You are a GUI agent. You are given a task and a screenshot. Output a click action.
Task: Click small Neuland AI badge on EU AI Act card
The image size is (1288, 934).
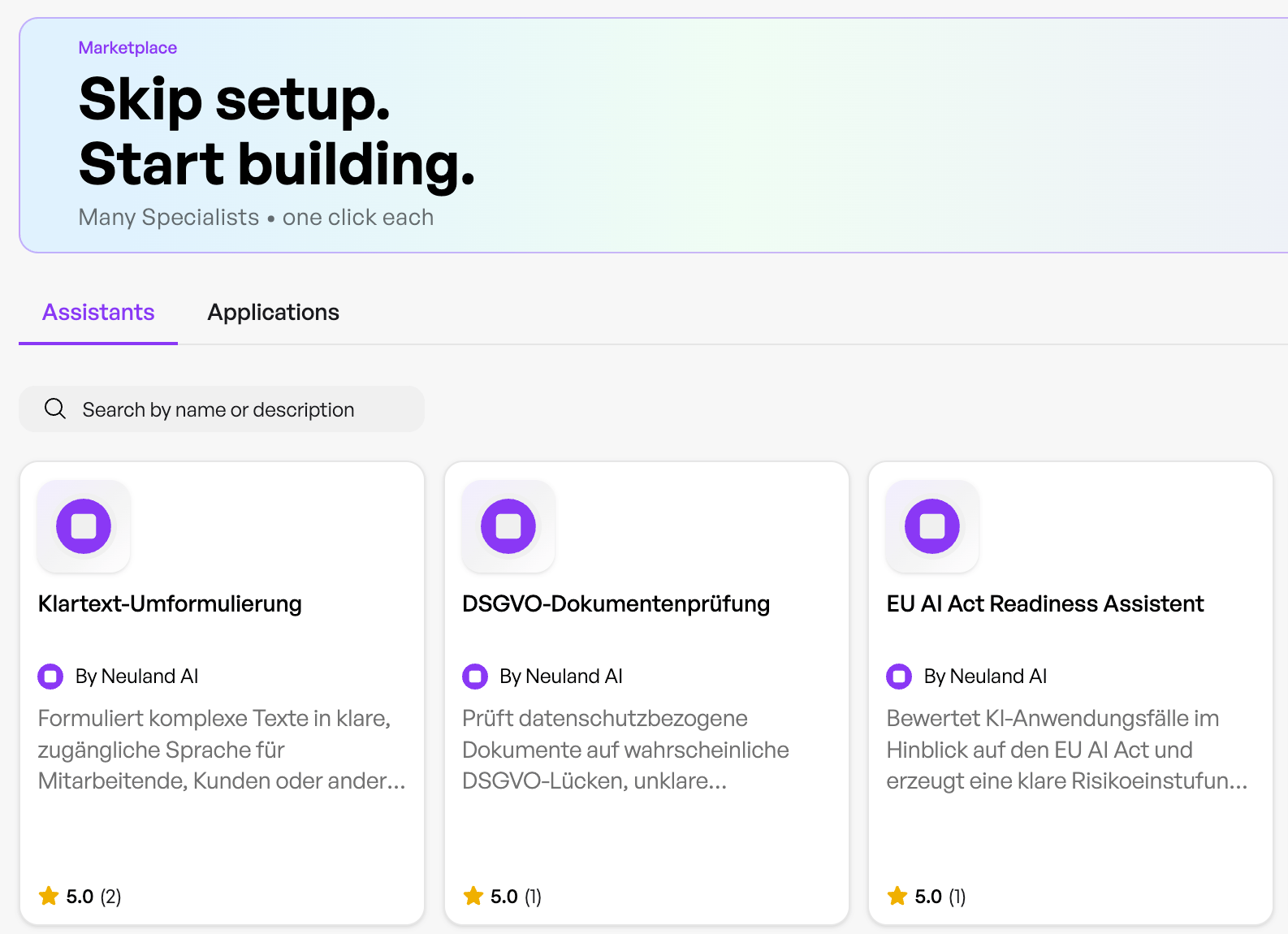click(899, 676)
